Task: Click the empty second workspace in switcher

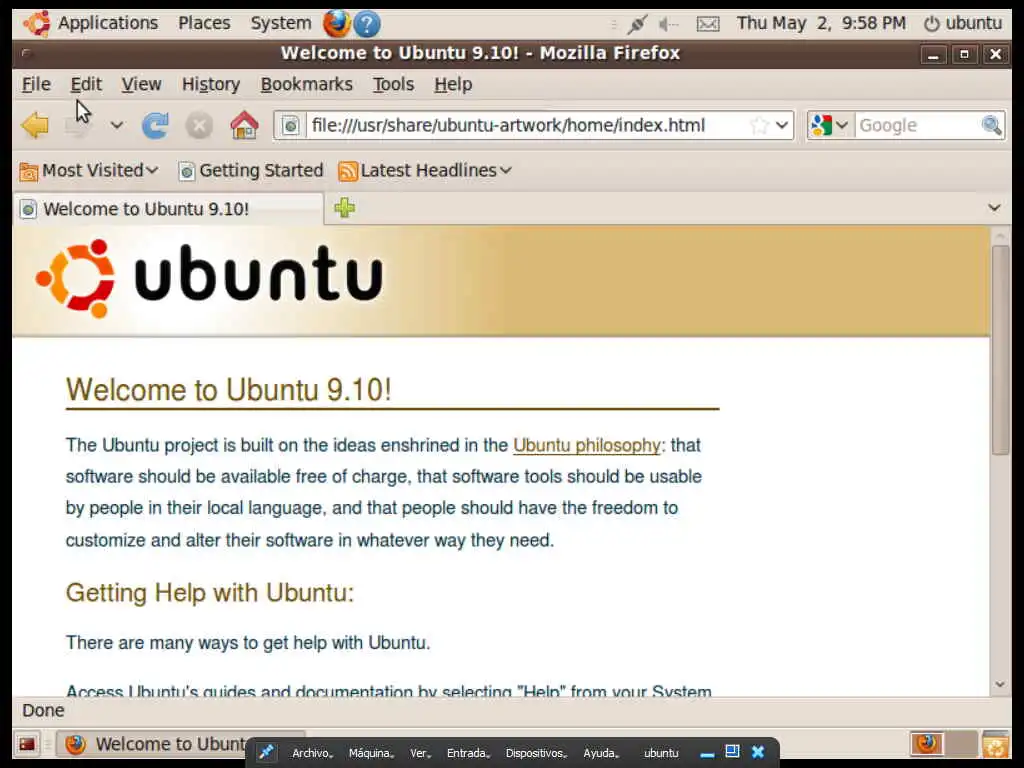Action: [961, 743]
